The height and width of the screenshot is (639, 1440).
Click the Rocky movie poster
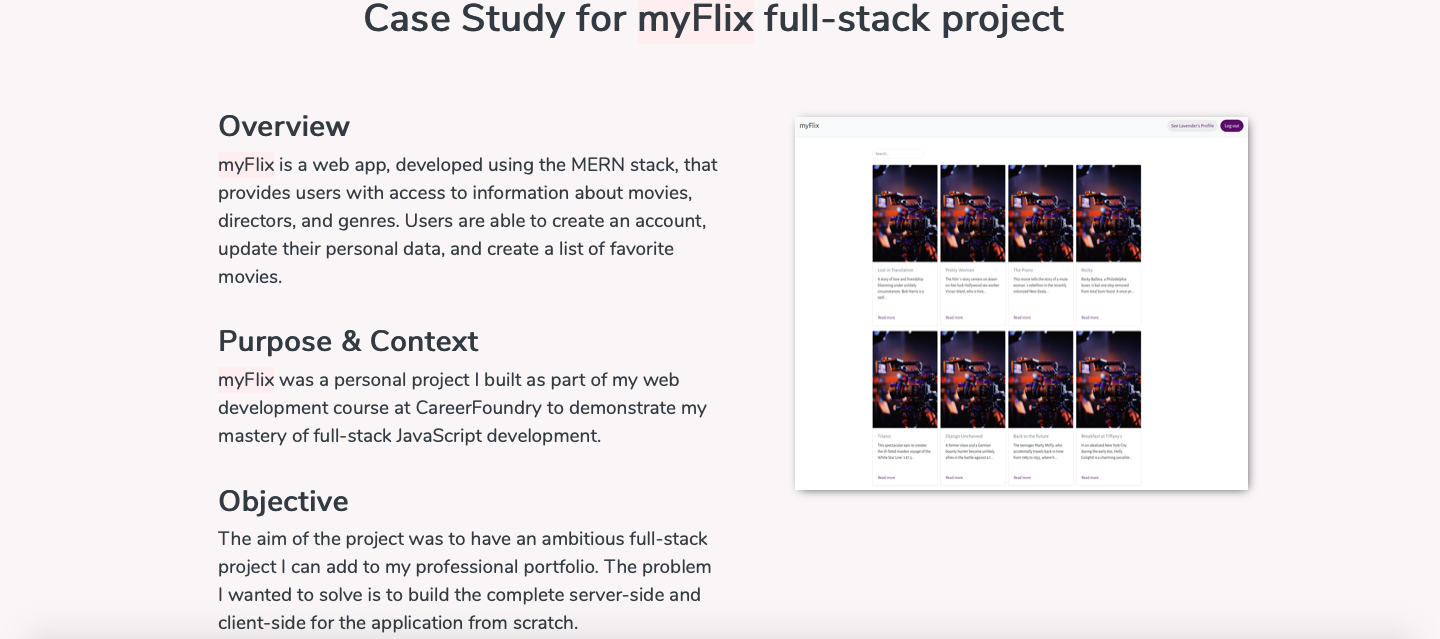(1108, 213)
